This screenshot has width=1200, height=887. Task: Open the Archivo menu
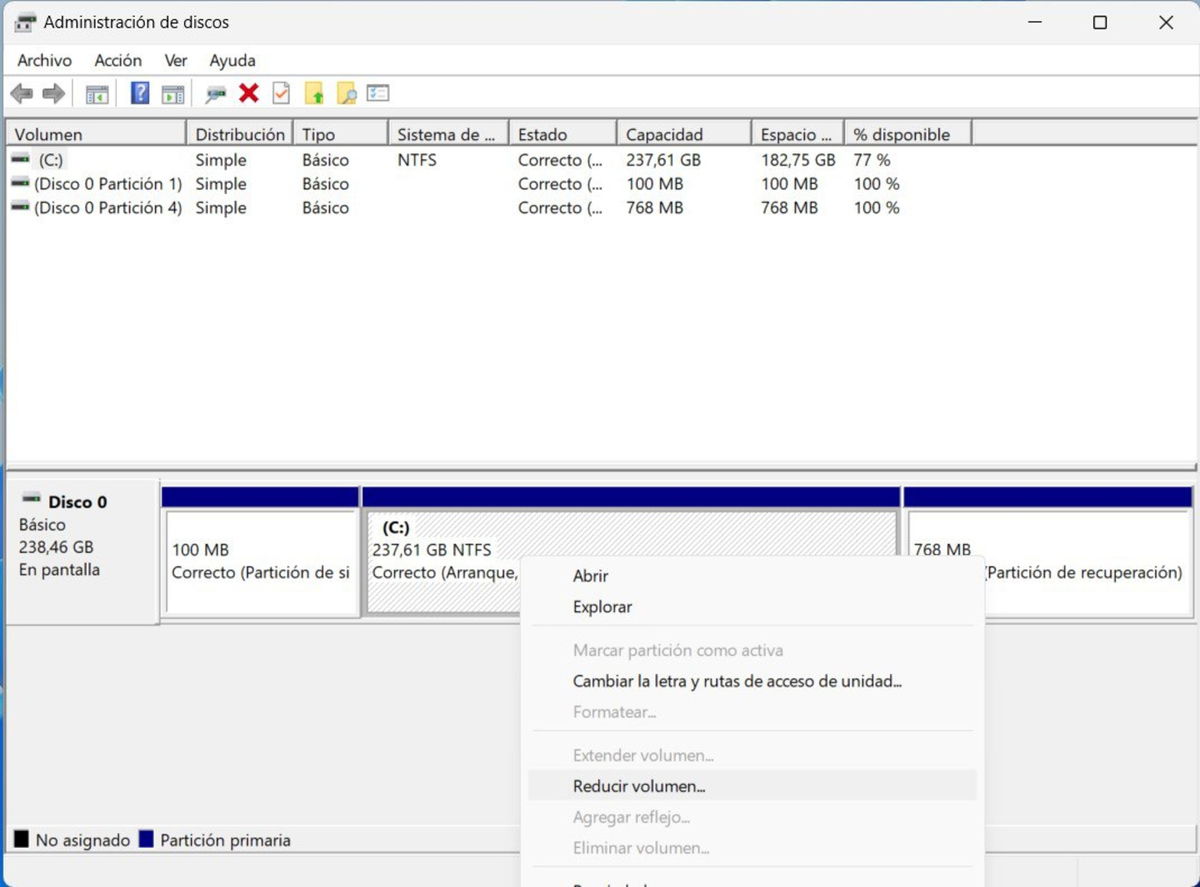44,60
